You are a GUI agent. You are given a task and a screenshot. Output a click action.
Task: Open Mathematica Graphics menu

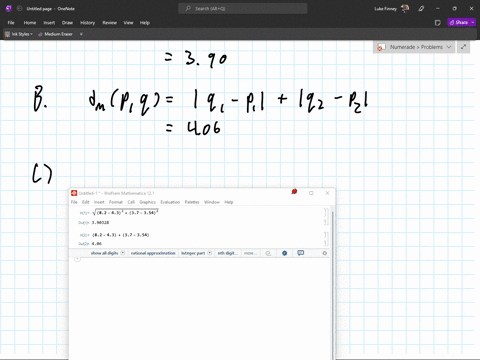147,202
